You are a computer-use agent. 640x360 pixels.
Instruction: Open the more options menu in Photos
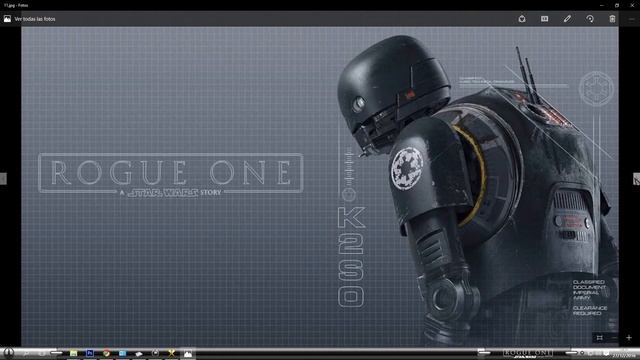(632, 19)
